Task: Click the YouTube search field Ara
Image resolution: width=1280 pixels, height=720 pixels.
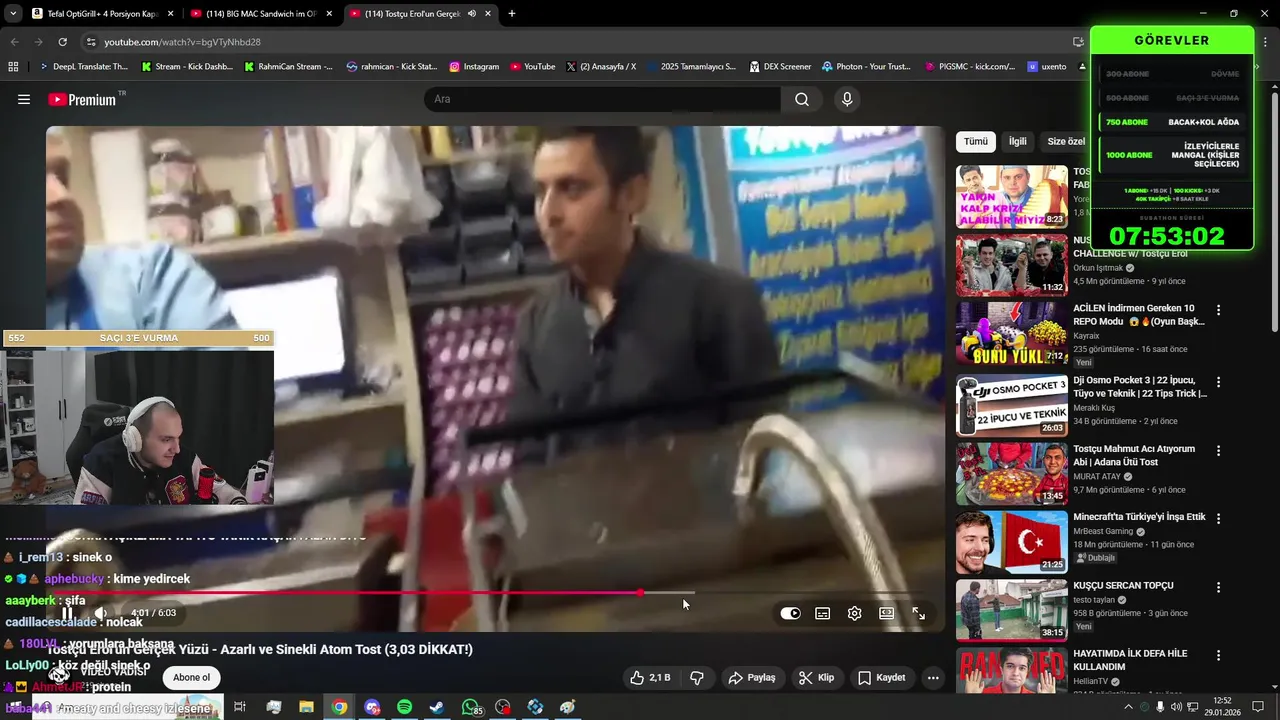Action: click(x=603, y=99)
